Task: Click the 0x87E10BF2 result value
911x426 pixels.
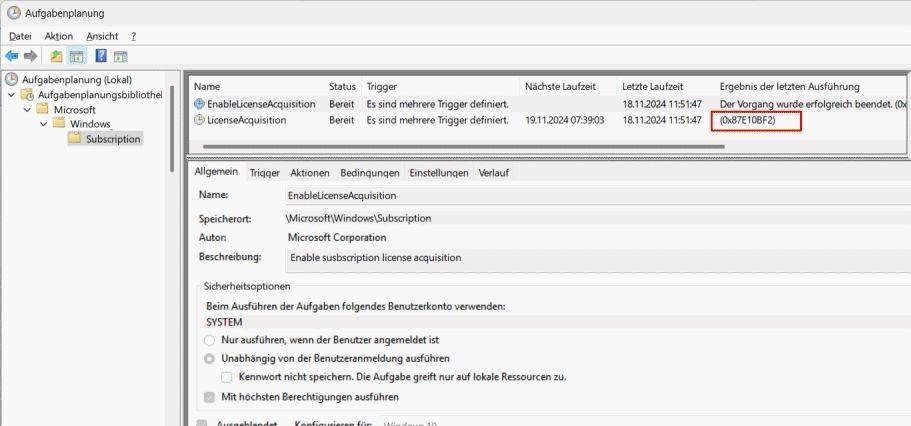Action: (x=747, y=120)
